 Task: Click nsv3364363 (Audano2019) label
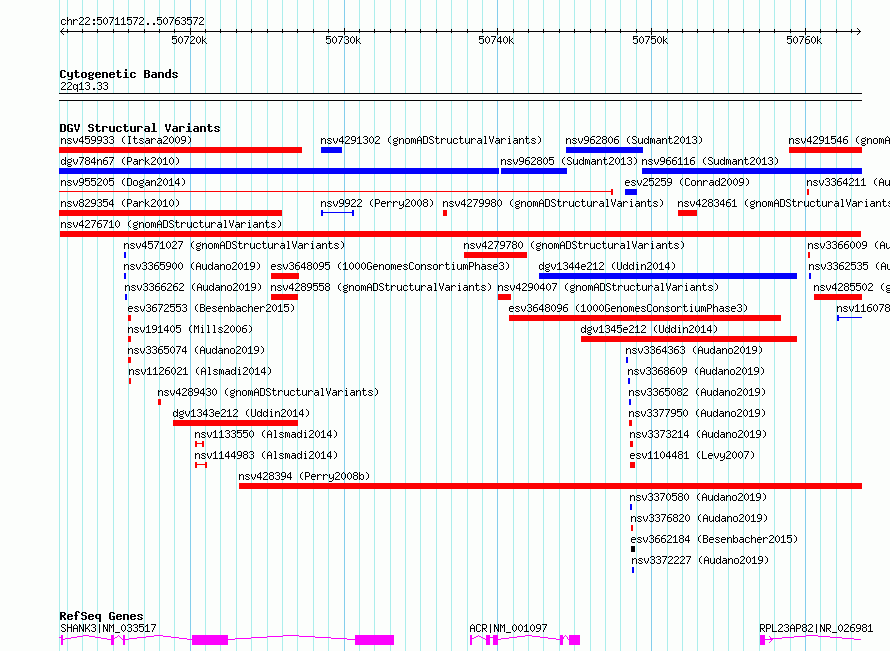tap(694, 350)
